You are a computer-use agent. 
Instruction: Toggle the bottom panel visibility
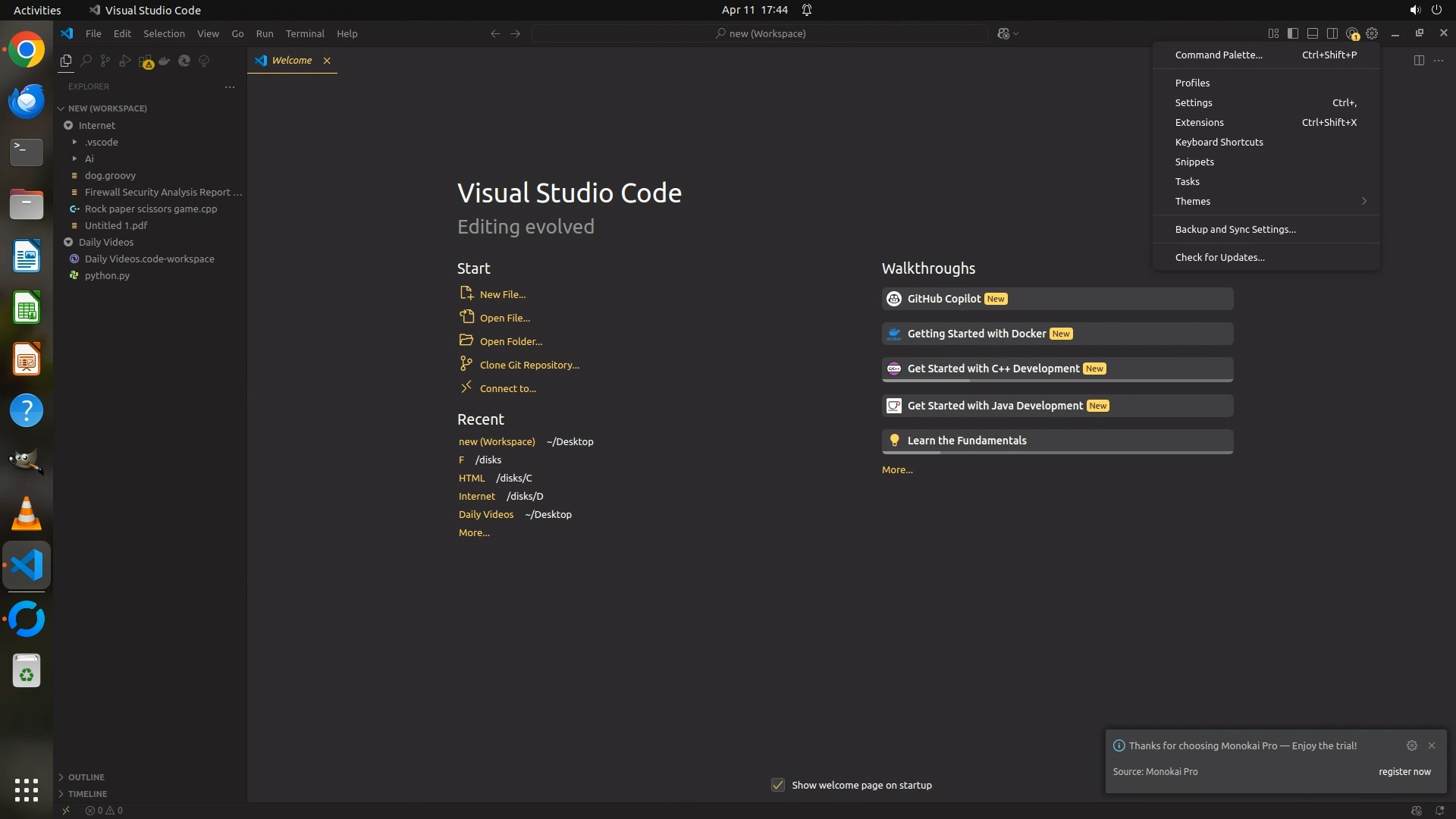click(x=1313, y=33)
